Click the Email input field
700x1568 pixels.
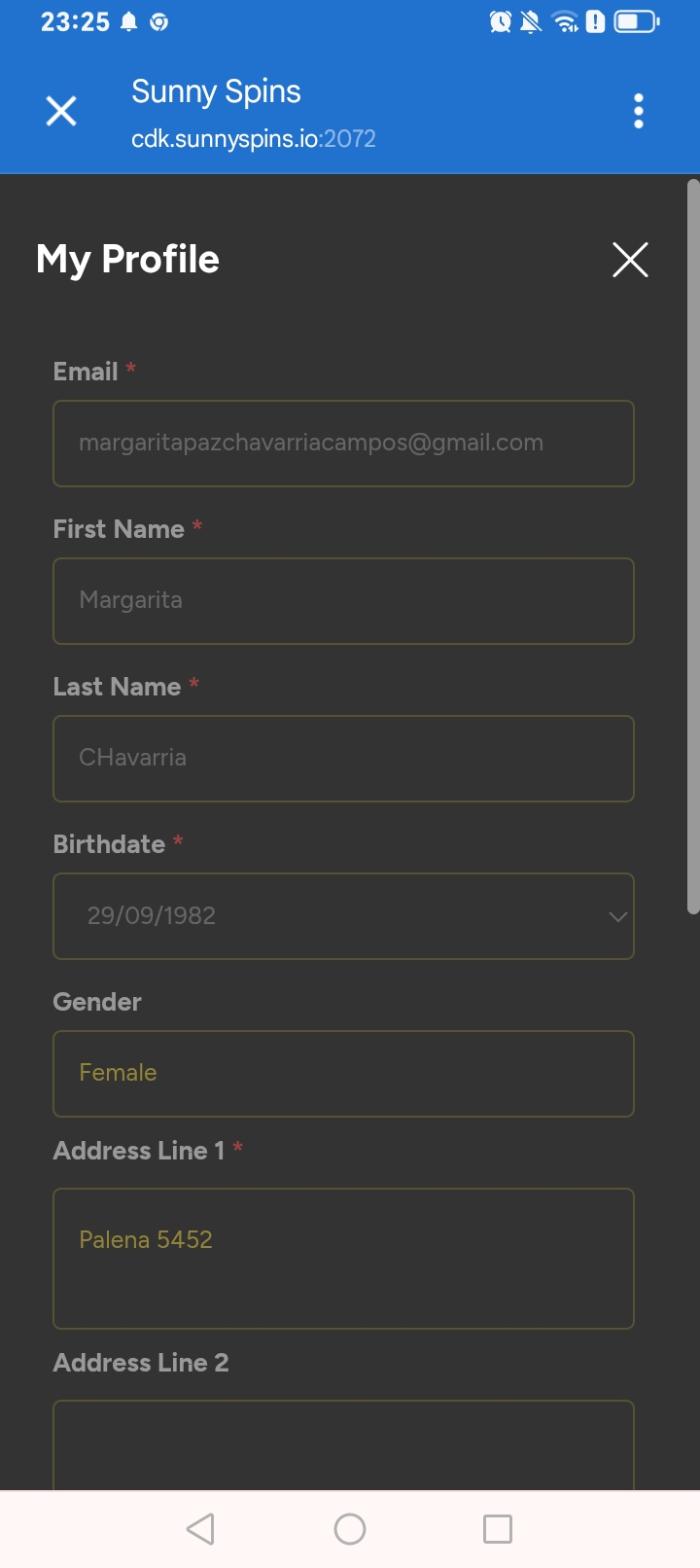343,444
